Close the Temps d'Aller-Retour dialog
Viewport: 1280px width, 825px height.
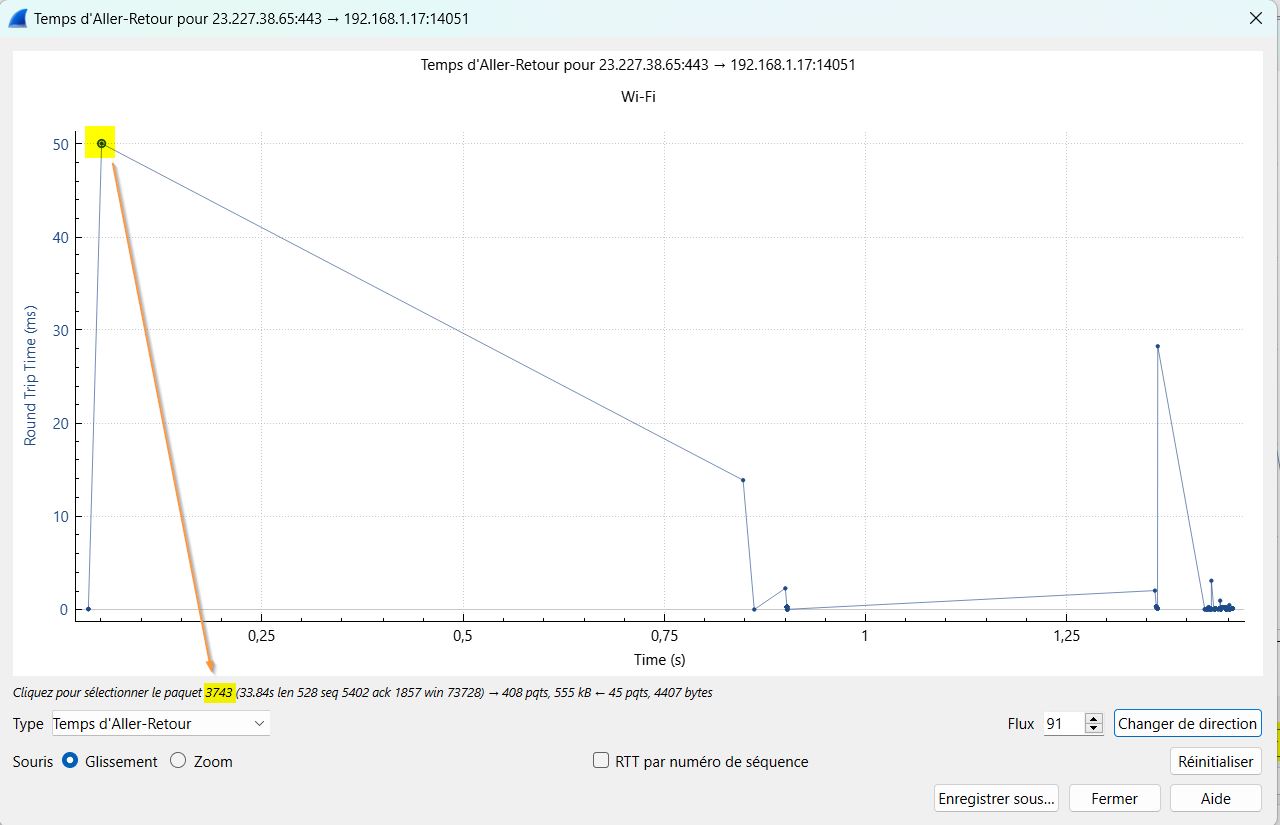click(1255, 17)
